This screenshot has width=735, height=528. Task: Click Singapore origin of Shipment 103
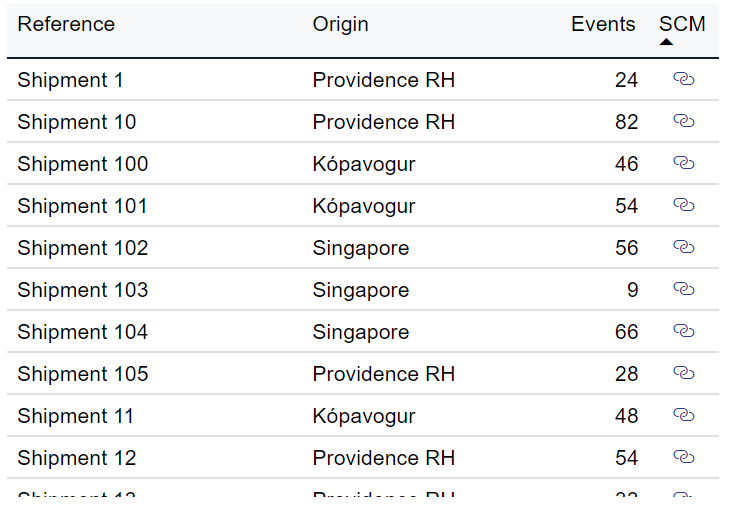click(361, 291)
